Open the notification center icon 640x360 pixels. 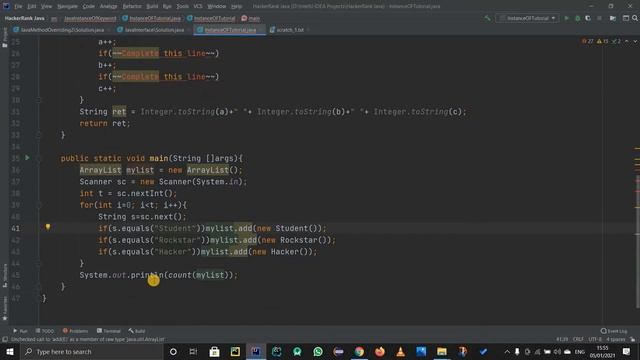pyautogui.click(x=627, y=351)
